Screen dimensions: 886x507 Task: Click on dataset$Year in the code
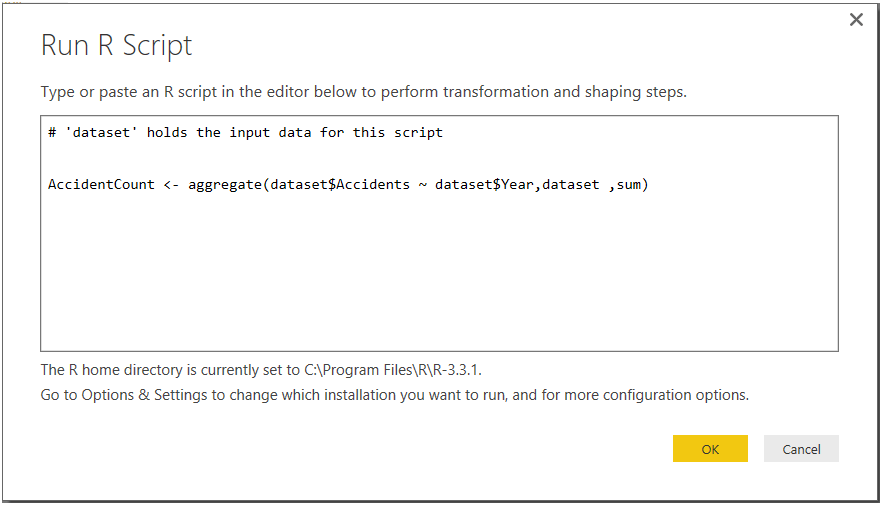[x=484, y=184]
